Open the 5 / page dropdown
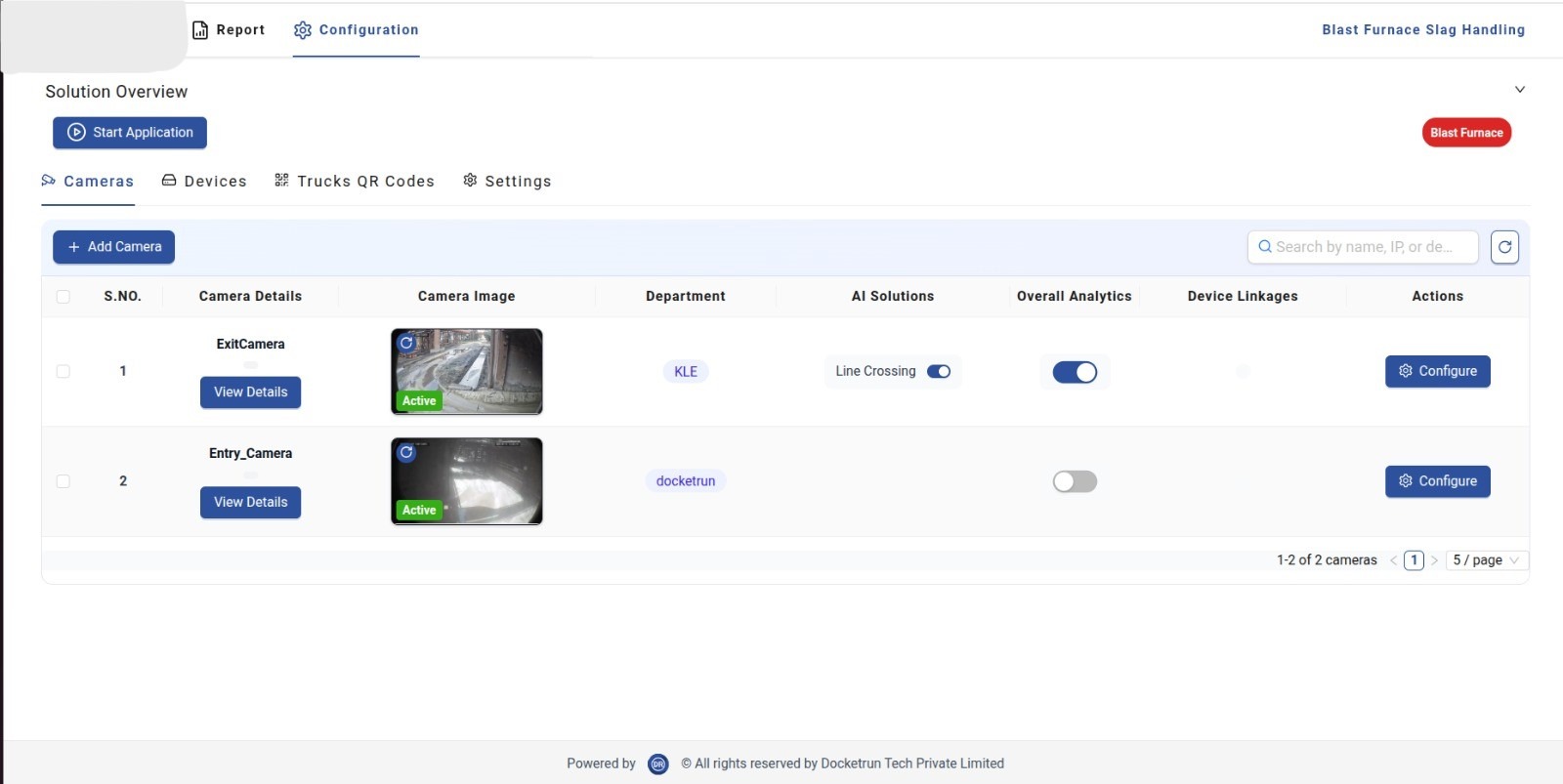The height and width of the screenshot is (784, 1563). (x=1486, y=560)
